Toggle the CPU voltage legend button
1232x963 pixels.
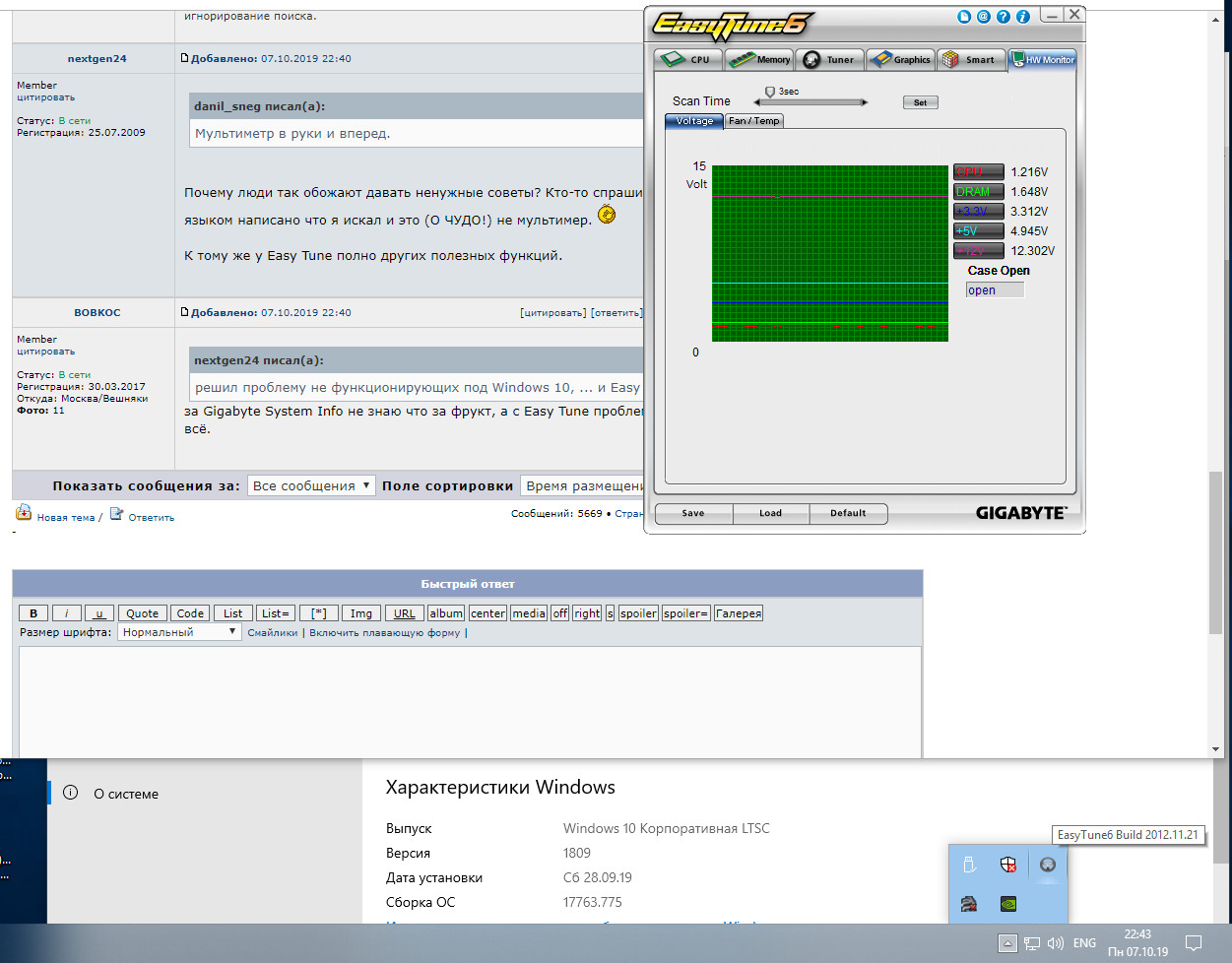click(979, 171)
